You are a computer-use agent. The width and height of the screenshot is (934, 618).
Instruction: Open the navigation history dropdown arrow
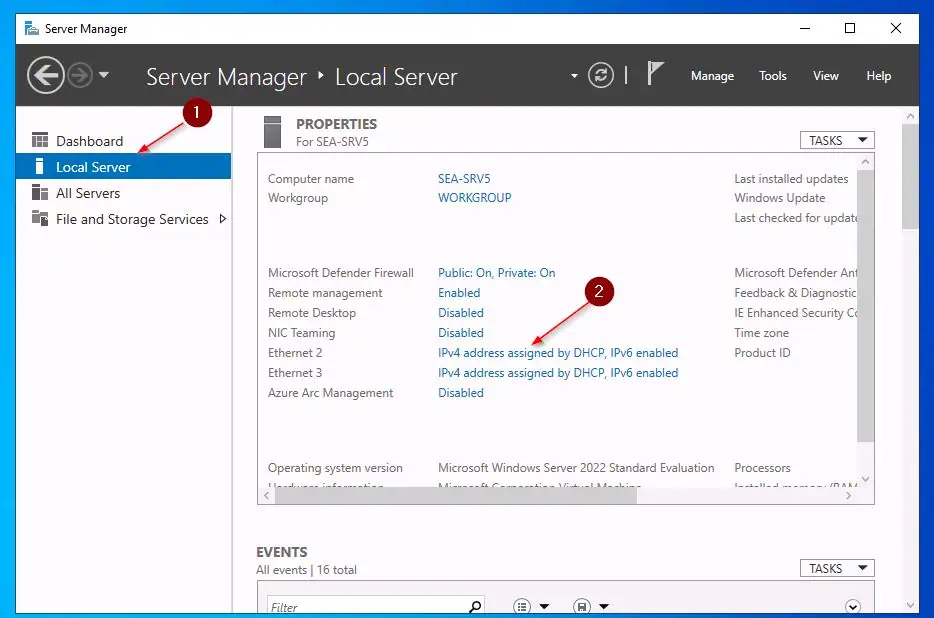104,75
